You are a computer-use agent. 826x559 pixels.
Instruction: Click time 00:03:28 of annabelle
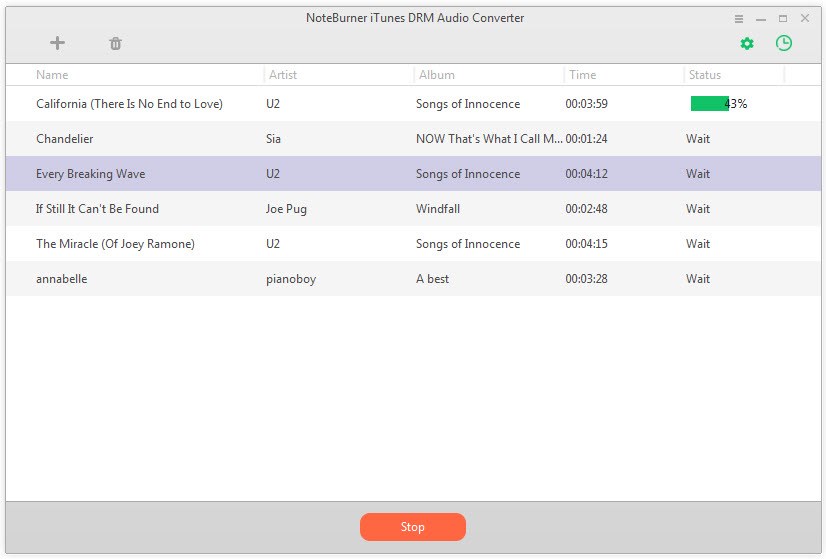(586, 279)
